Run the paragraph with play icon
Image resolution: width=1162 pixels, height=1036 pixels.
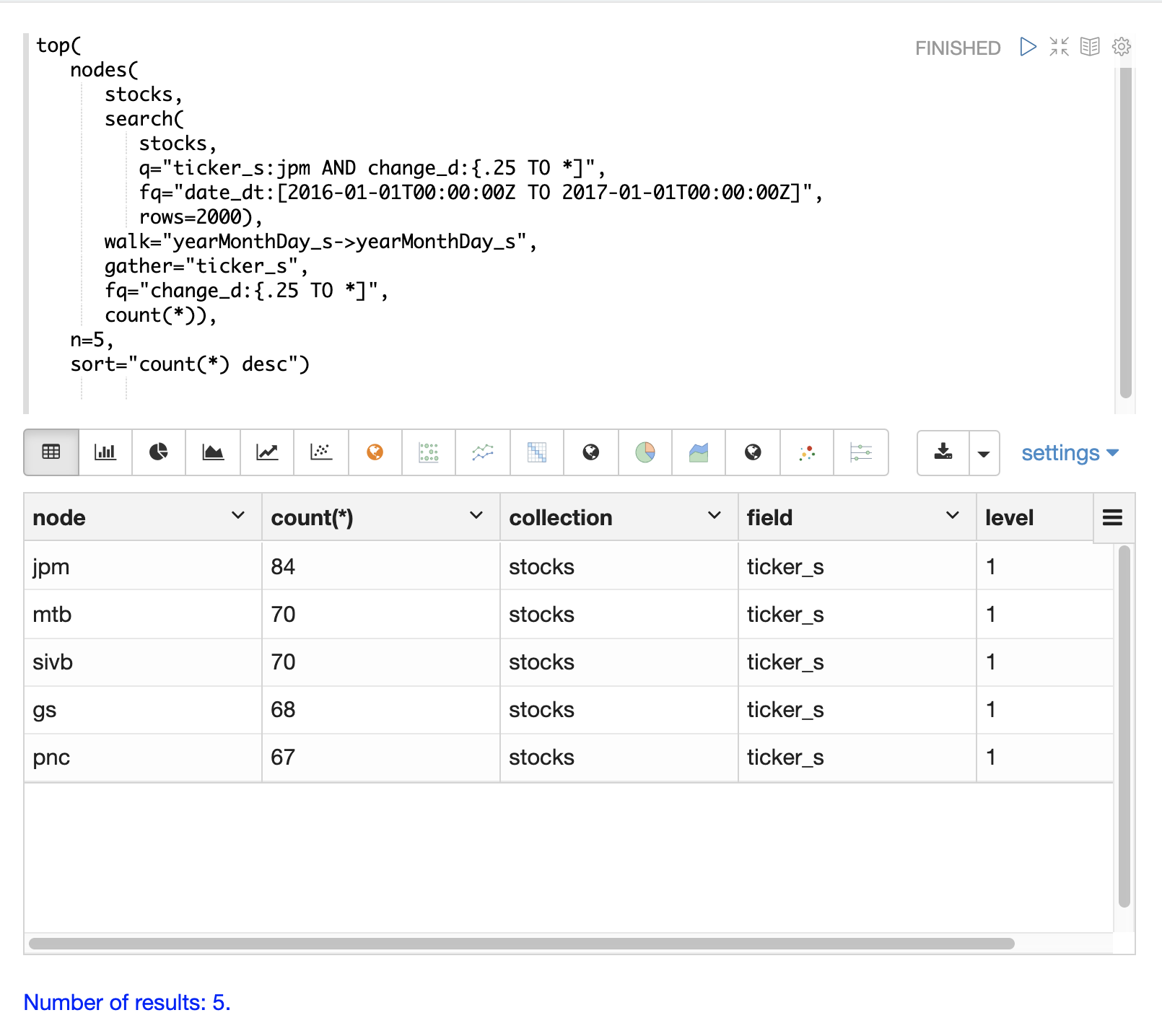(1028, 47)
